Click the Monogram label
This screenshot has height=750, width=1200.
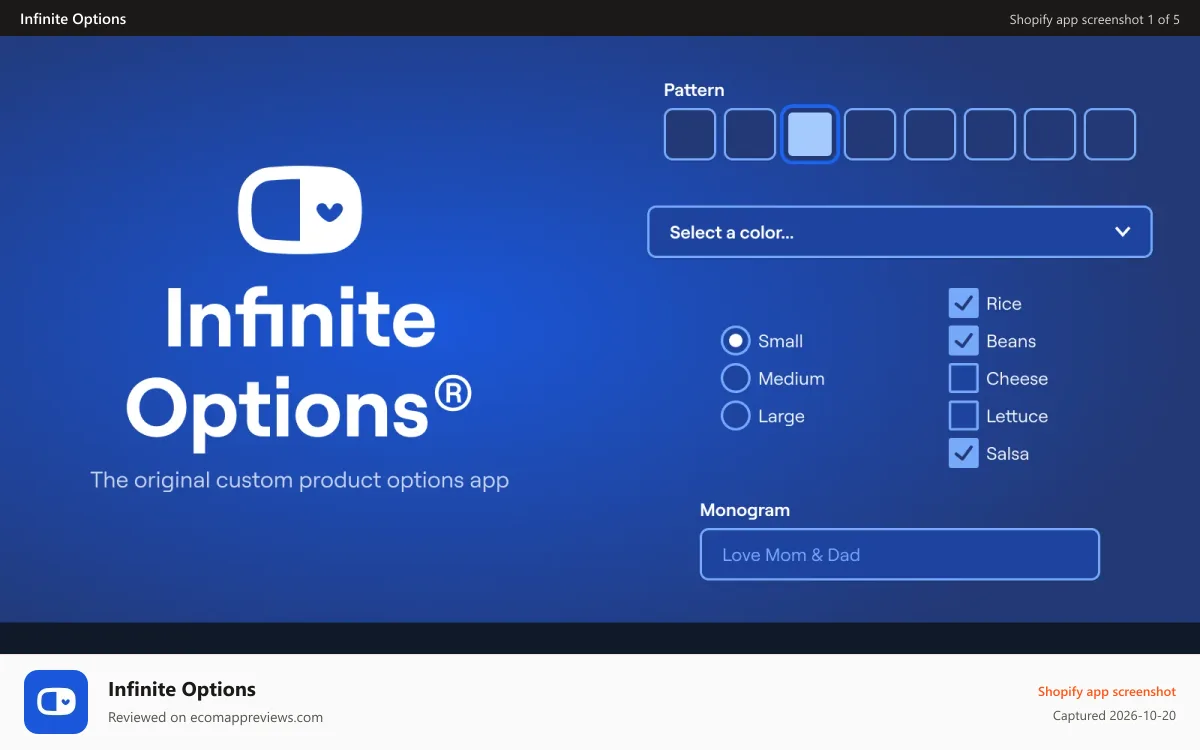click(x=745, y=510)
